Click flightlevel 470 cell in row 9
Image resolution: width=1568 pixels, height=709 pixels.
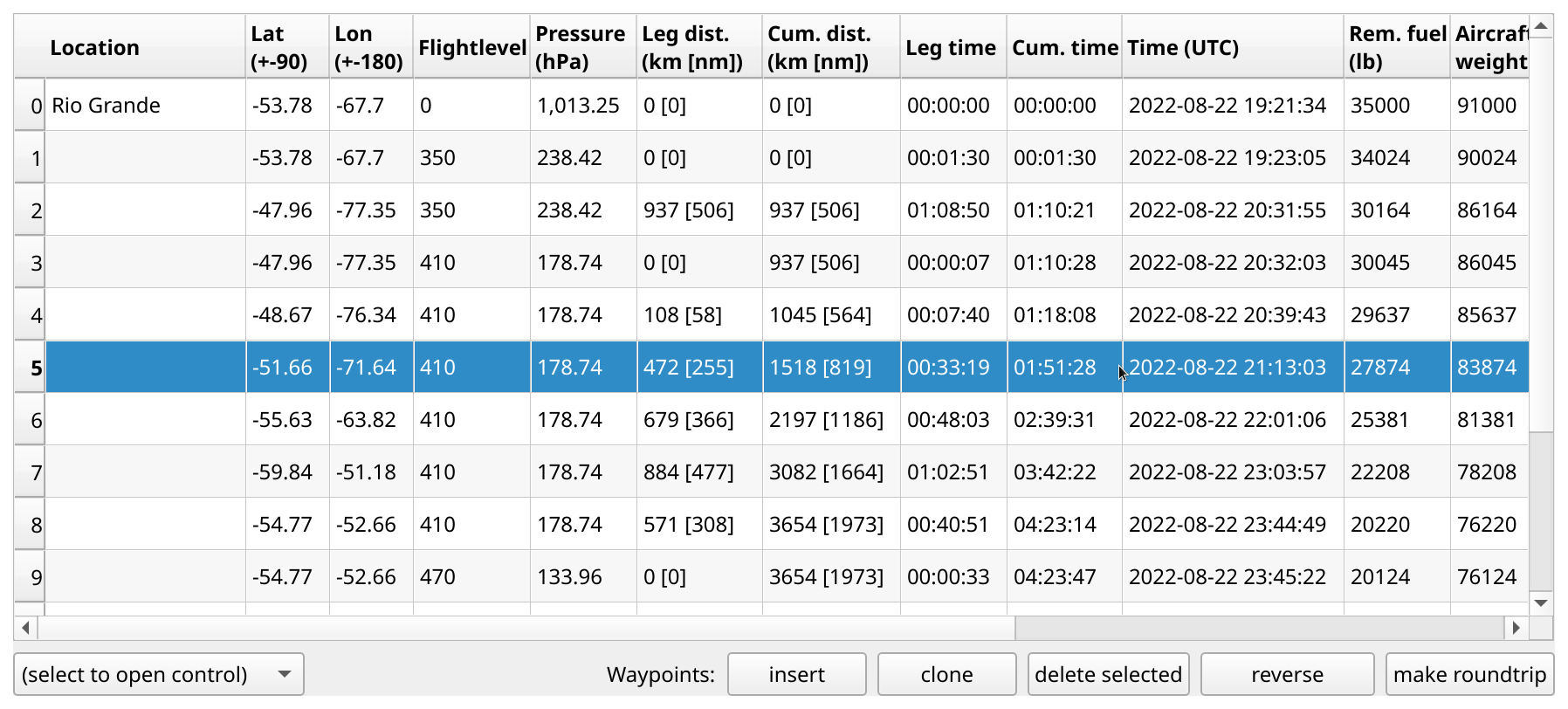(471, 577)
